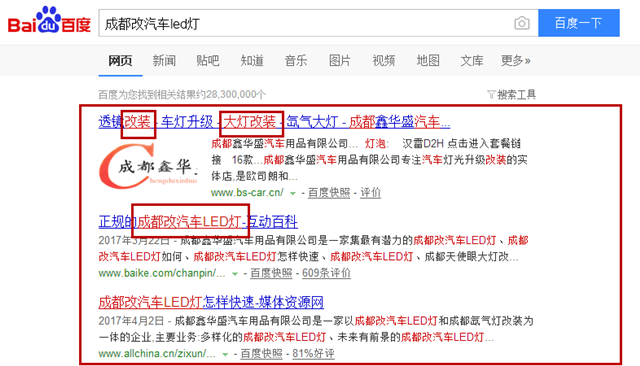Click the Baidu logo
This screenshot has height=366, width=640.
point(49,20)
